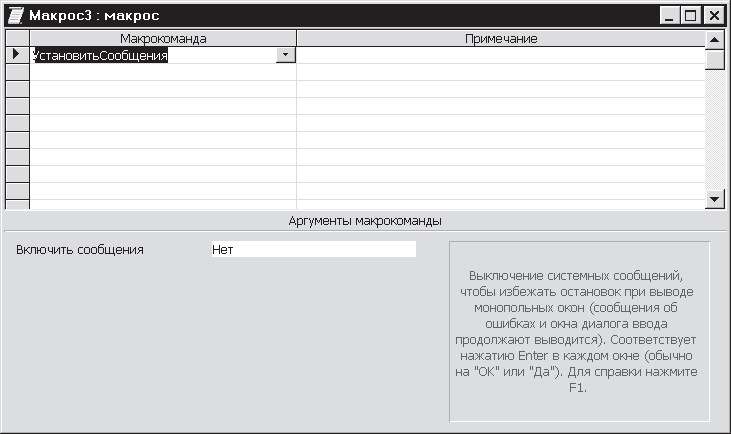
Task: Open the УстановитьСообщения macro action dropdown
Action: coord(286,56)
